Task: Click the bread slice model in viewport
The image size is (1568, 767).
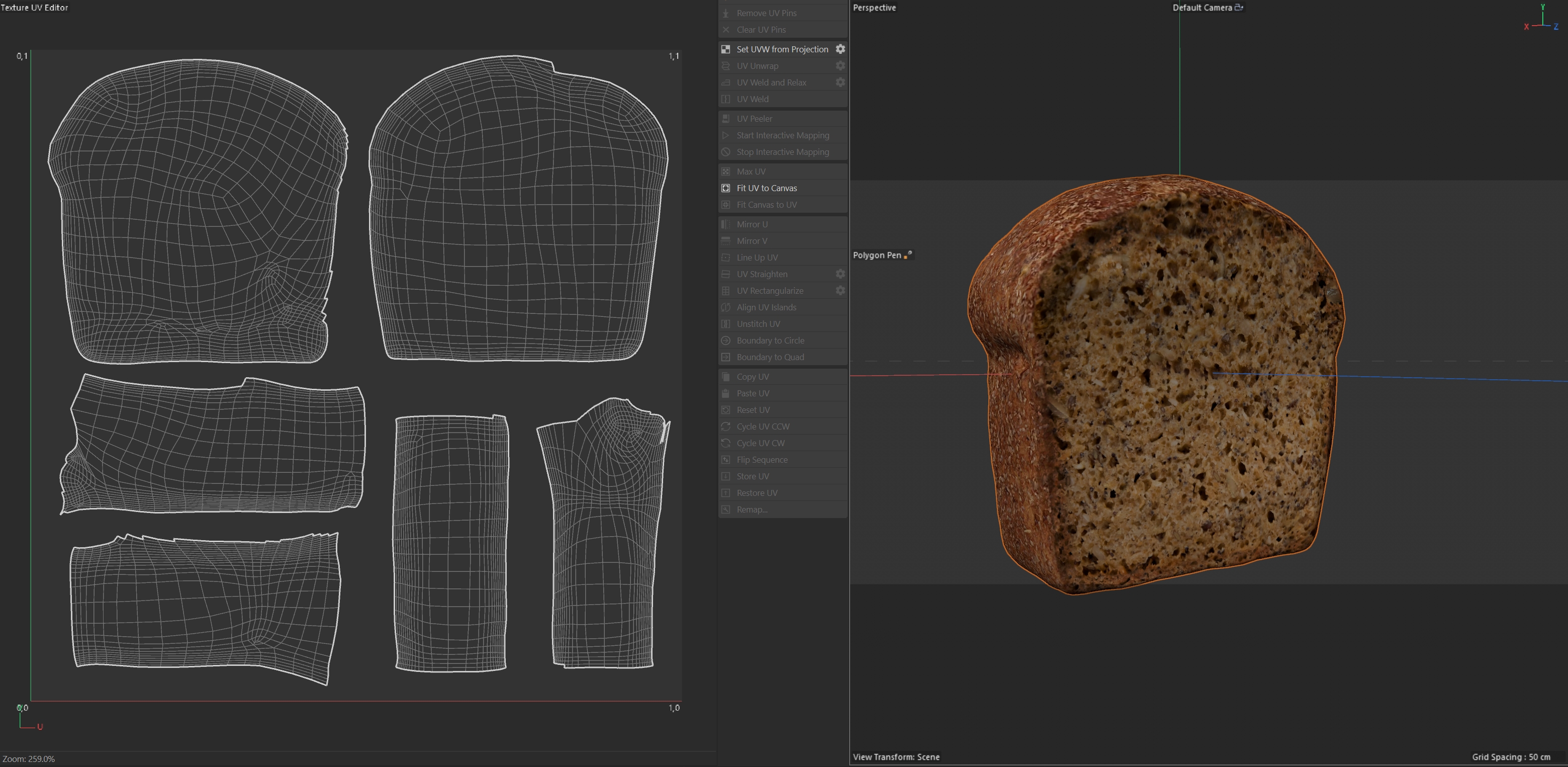Action: (x=1157, y=390)
